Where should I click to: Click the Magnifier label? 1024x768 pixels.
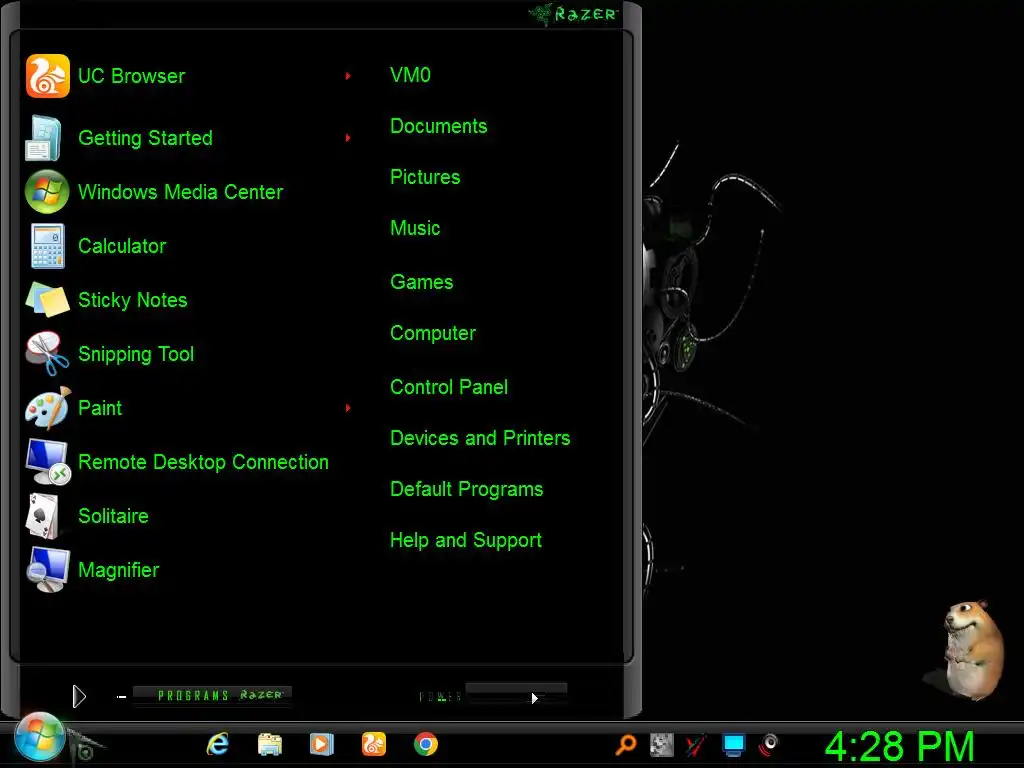118,570
